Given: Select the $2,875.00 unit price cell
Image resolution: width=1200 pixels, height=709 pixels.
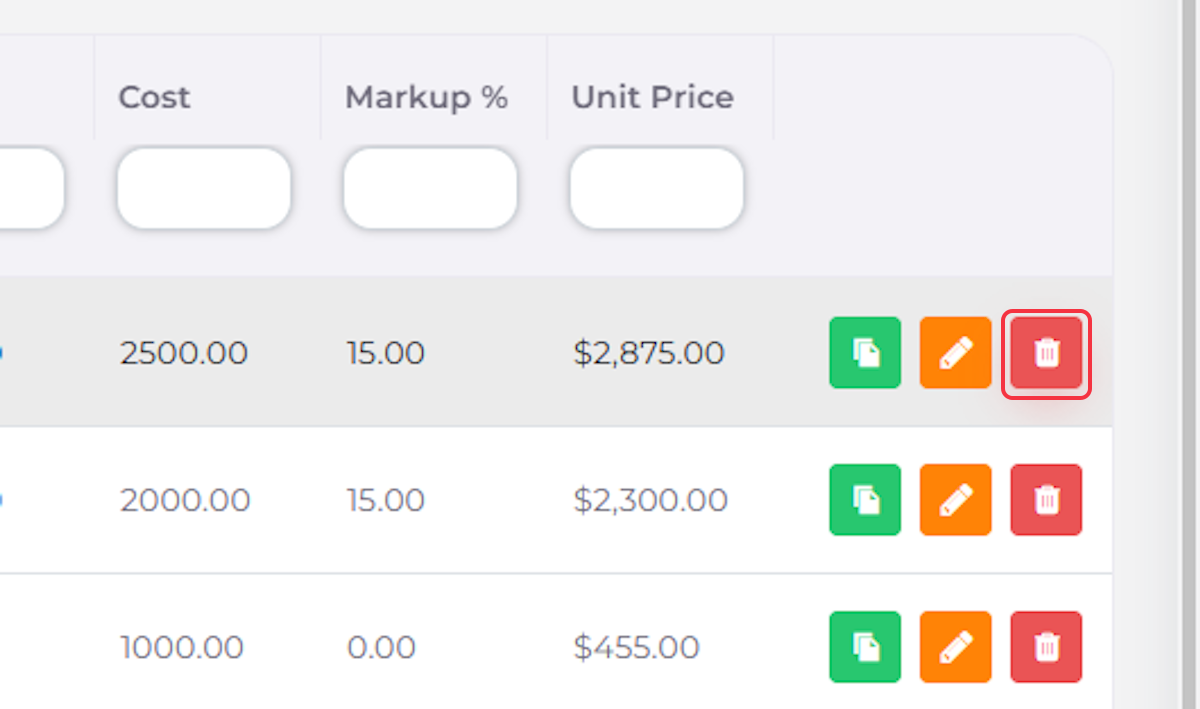Looking at the screenshot, I should pyautogui.click(x=648, y=353).
